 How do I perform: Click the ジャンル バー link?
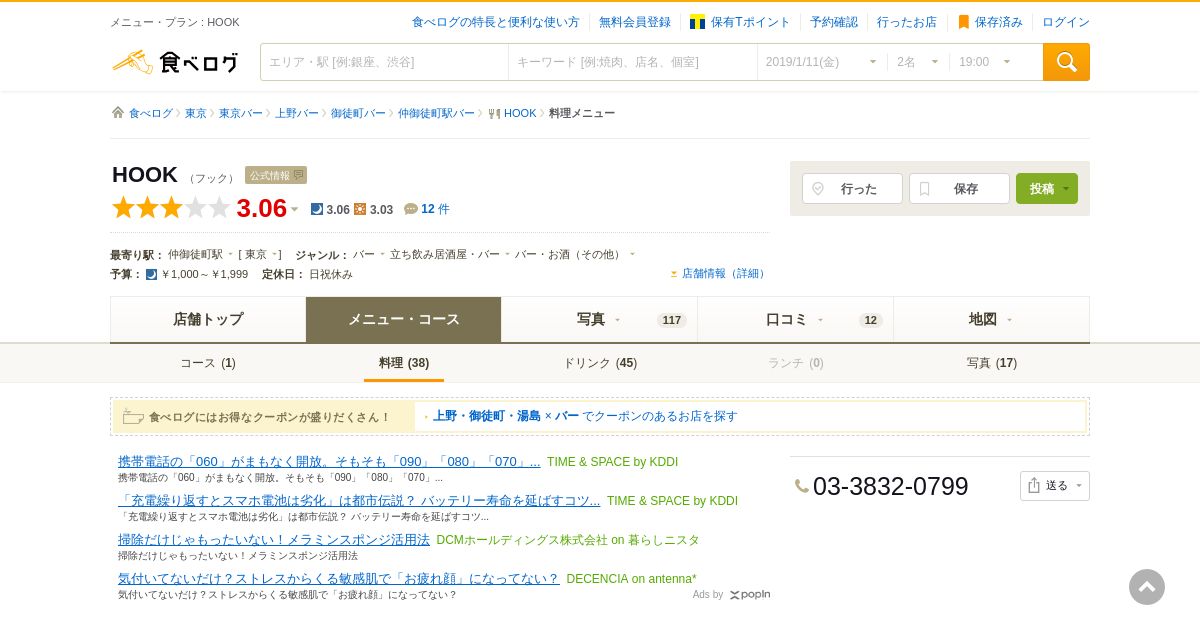tap(364, 254)
